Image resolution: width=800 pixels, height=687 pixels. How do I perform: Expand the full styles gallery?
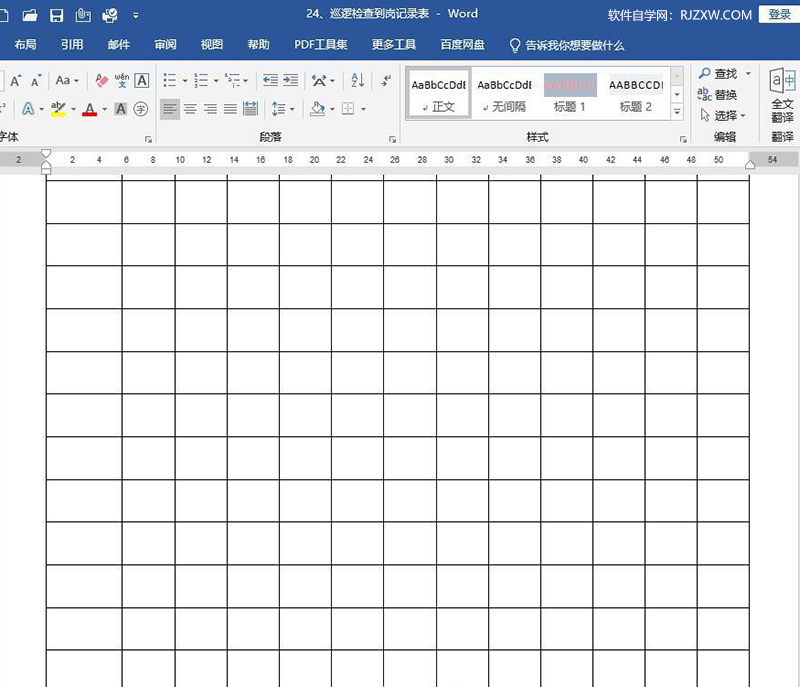click(677, 112)
